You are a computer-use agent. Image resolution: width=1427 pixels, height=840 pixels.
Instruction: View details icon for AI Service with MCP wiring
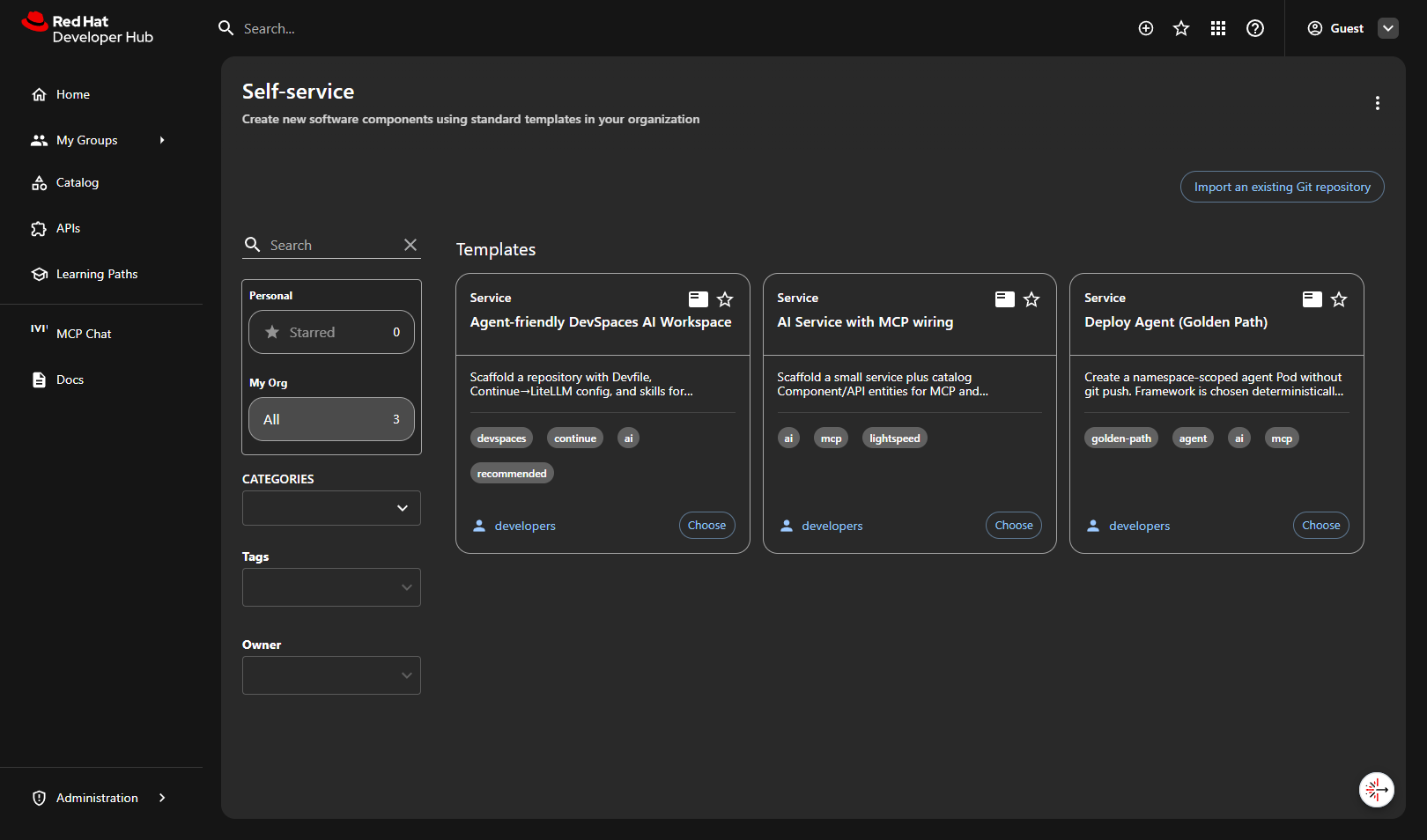pyautogui.click(x=1005, y=299)
